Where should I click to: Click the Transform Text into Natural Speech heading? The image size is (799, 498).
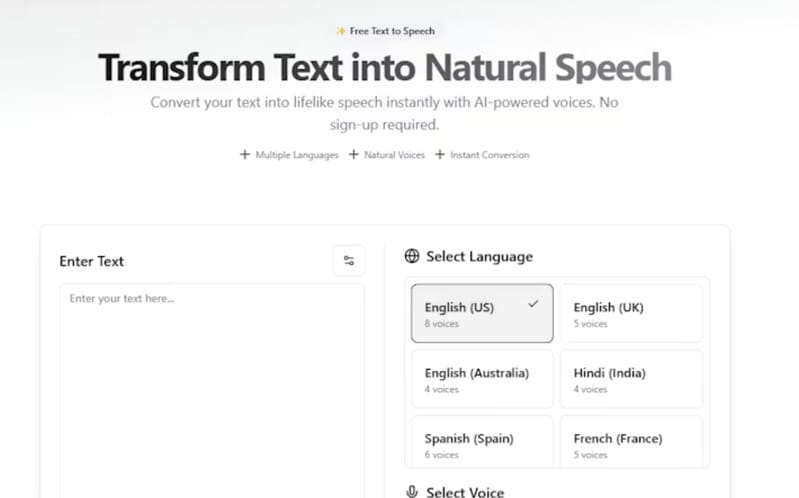click(x=385, y=68)
